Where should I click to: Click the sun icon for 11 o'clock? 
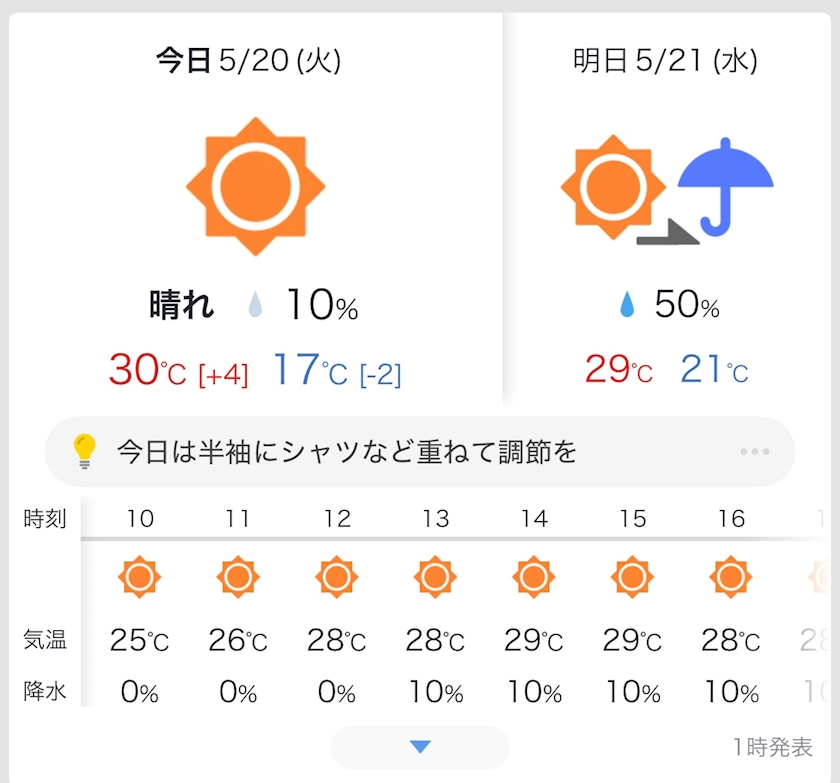coord(238,577)
